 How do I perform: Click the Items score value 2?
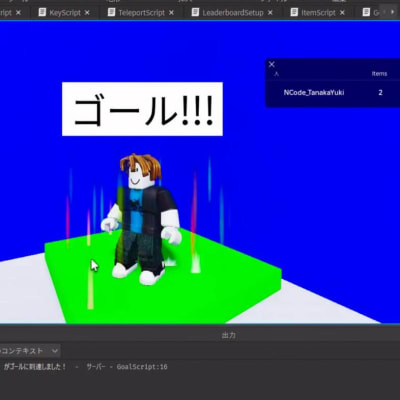click(x=380, y=93)
